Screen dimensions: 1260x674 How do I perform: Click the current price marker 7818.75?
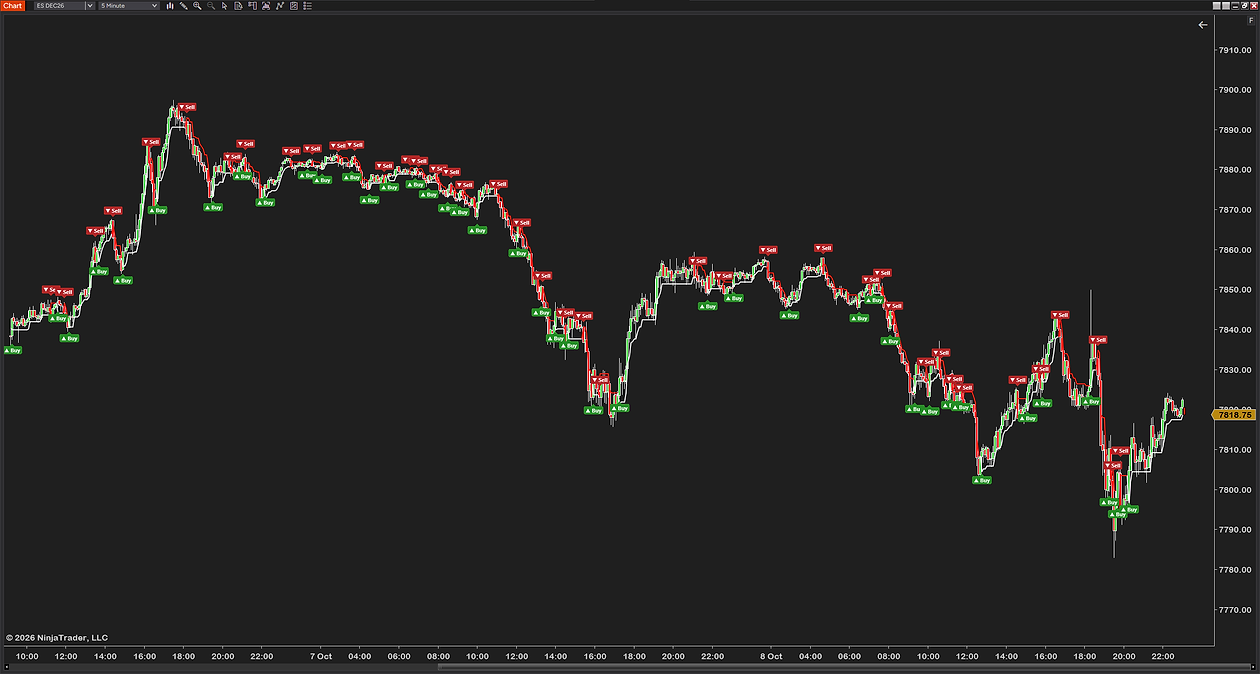(x=1235, y=414)
